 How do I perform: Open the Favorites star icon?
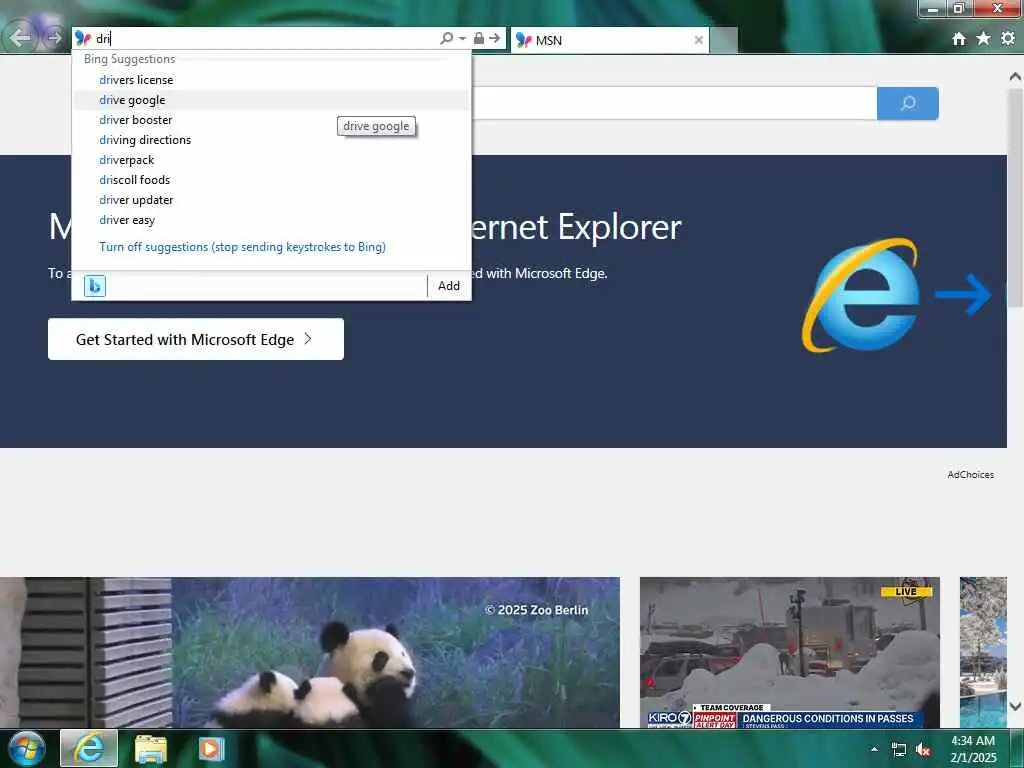[x=983, y=39]
